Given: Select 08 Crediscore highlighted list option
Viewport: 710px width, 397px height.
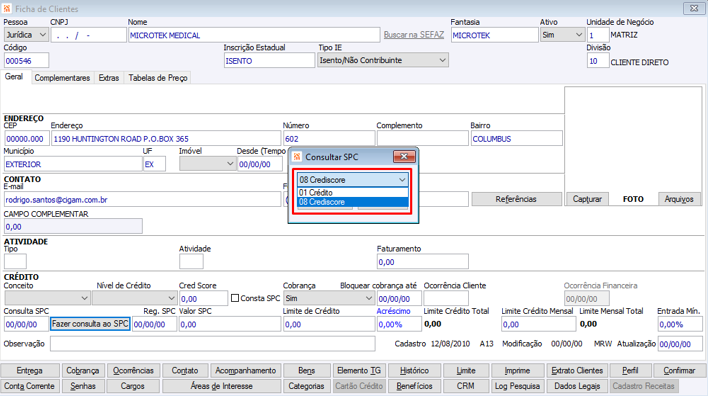Looking at the screenshot, I should click(x=353, y=202).
